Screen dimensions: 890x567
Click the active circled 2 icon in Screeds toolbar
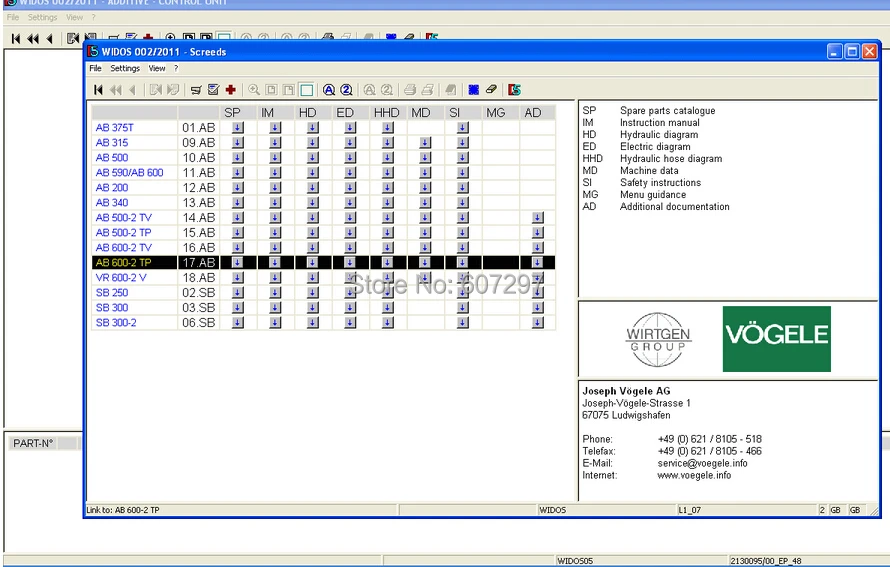coord(346,90)
